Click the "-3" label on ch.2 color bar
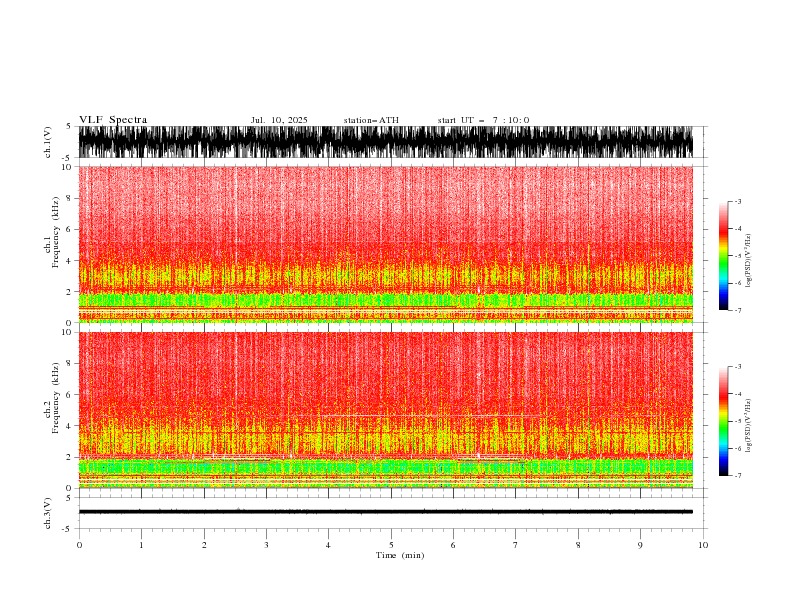The width and height of the screenshot is (792, 612). [738, 367]
